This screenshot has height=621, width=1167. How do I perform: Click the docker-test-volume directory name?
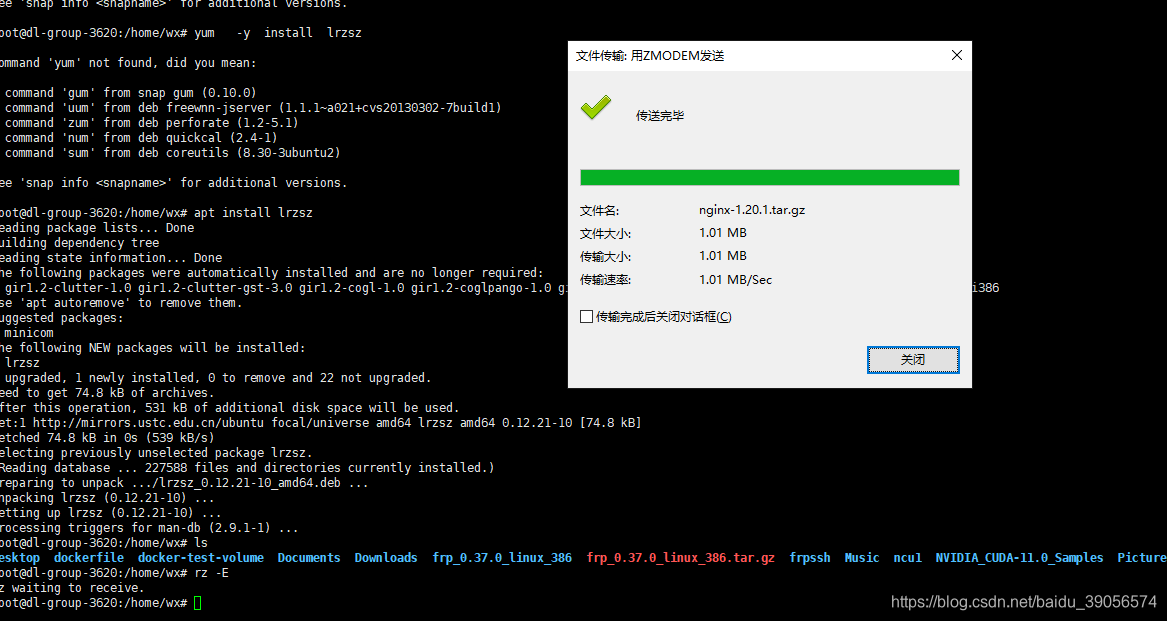click(201, 558)
